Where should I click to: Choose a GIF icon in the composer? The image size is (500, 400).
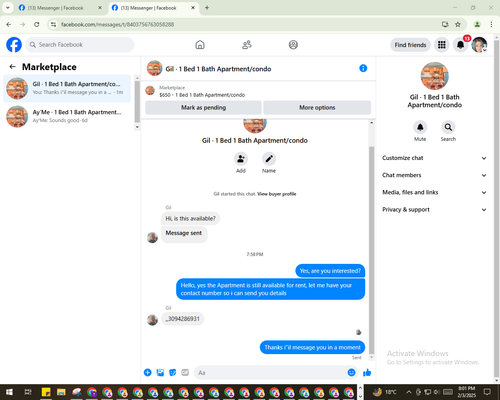tap(185, 372)
